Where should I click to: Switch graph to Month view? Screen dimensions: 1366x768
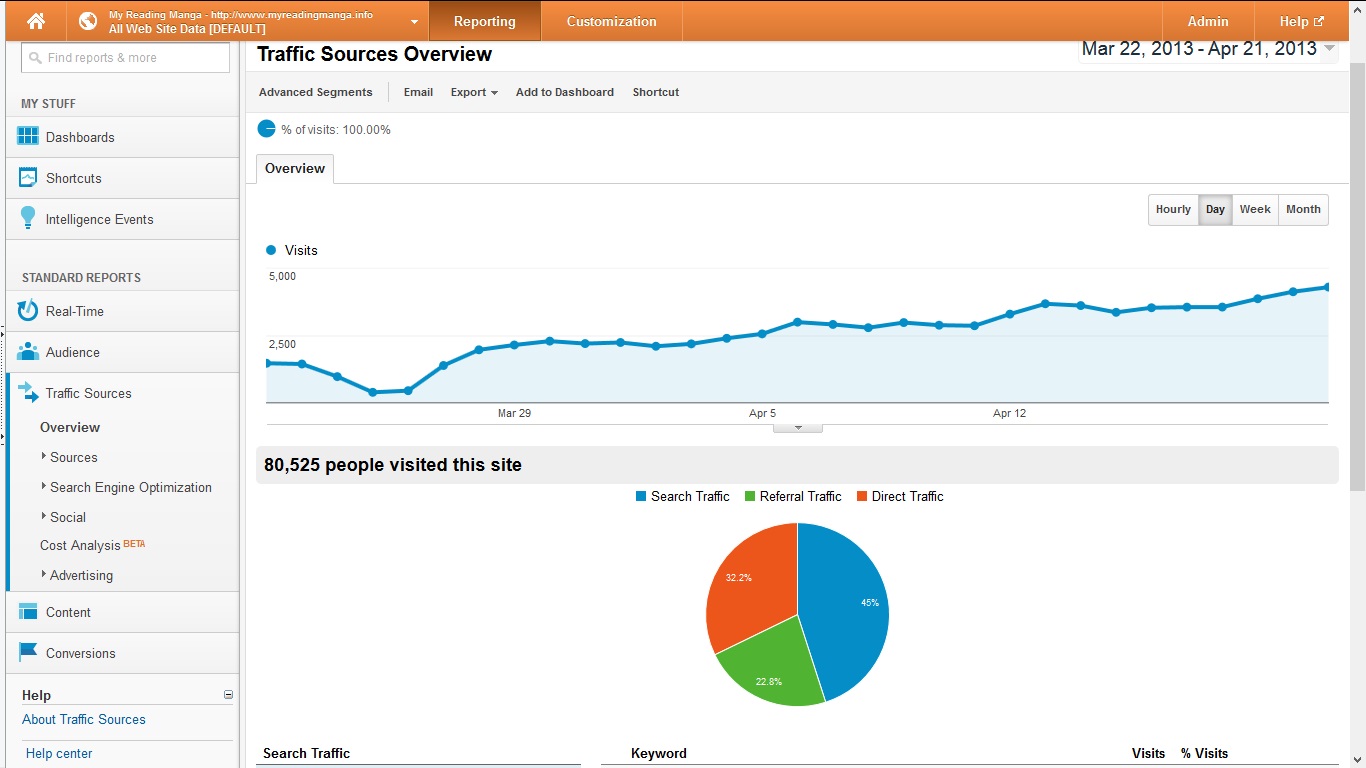tap(1303, 210)
